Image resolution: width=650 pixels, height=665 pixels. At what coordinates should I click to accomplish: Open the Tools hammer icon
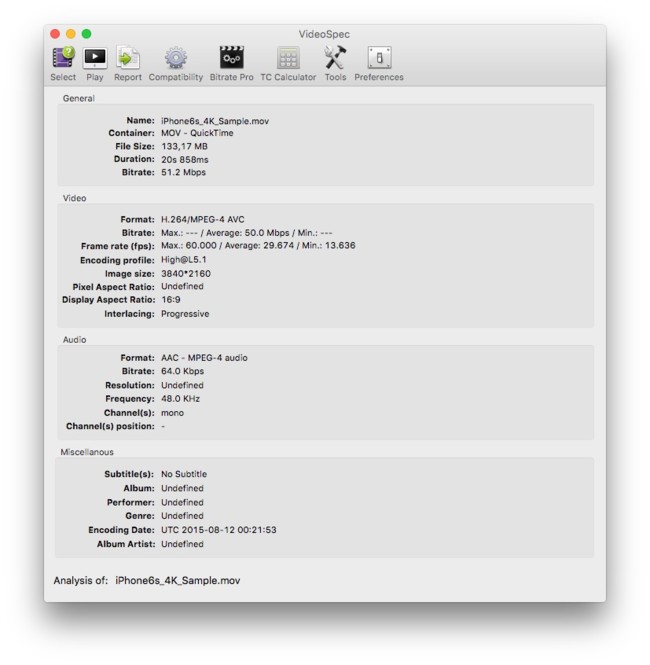click(335, 57)
